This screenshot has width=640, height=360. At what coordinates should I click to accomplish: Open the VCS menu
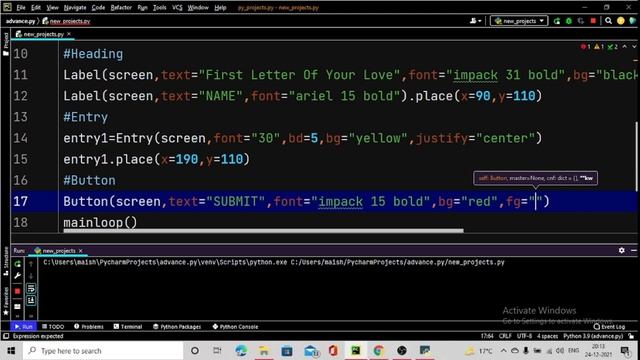coord(177,7)
